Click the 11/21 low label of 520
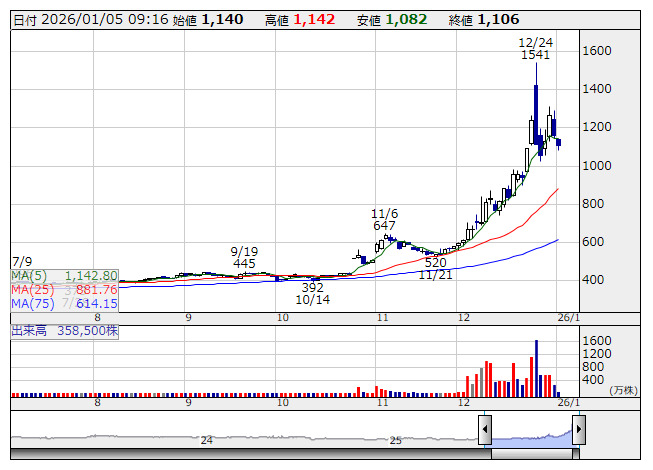Screen dimensions: 653x470 pos(435,268)
